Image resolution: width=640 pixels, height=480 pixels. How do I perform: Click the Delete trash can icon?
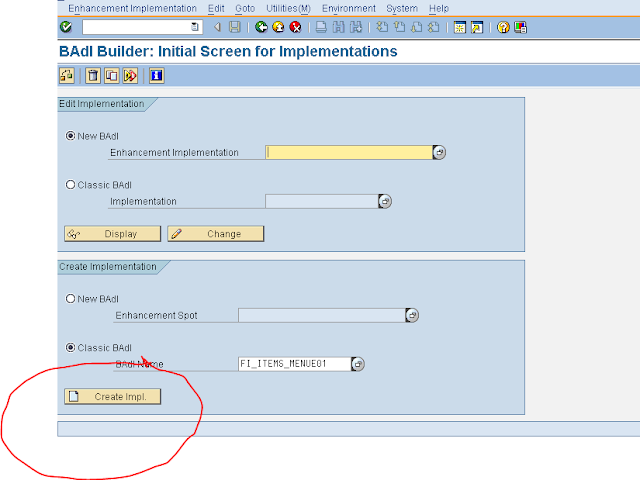pos(93,76)
